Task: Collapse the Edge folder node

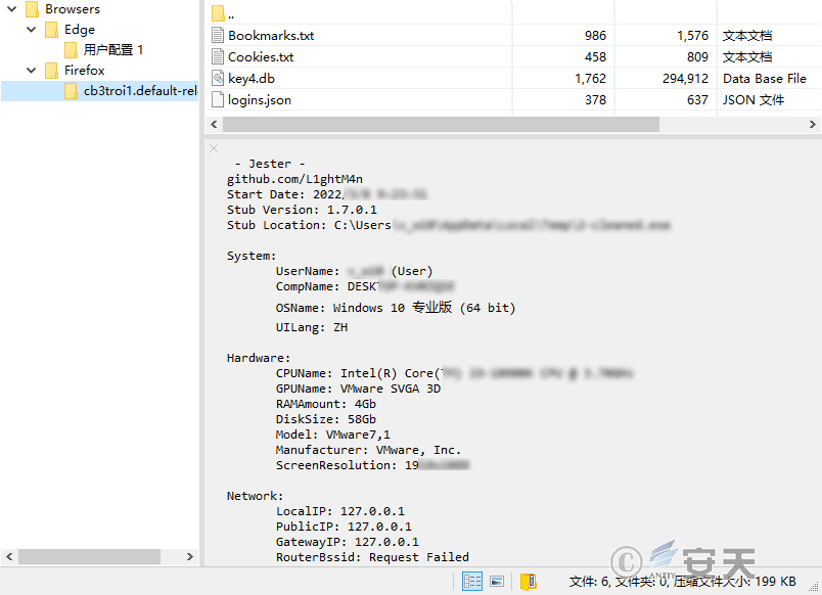Action: click(x=32, y=30)
